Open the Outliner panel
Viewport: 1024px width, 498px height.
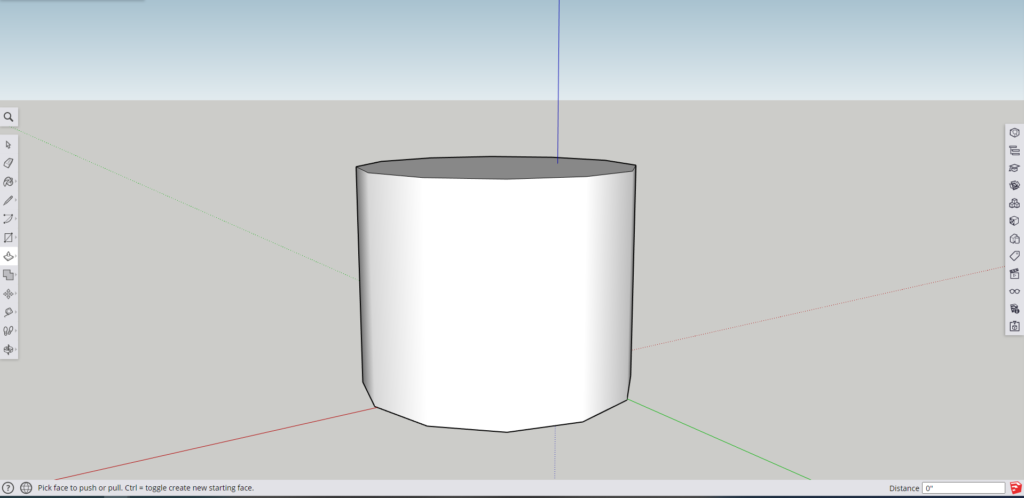coord(1014,150)
